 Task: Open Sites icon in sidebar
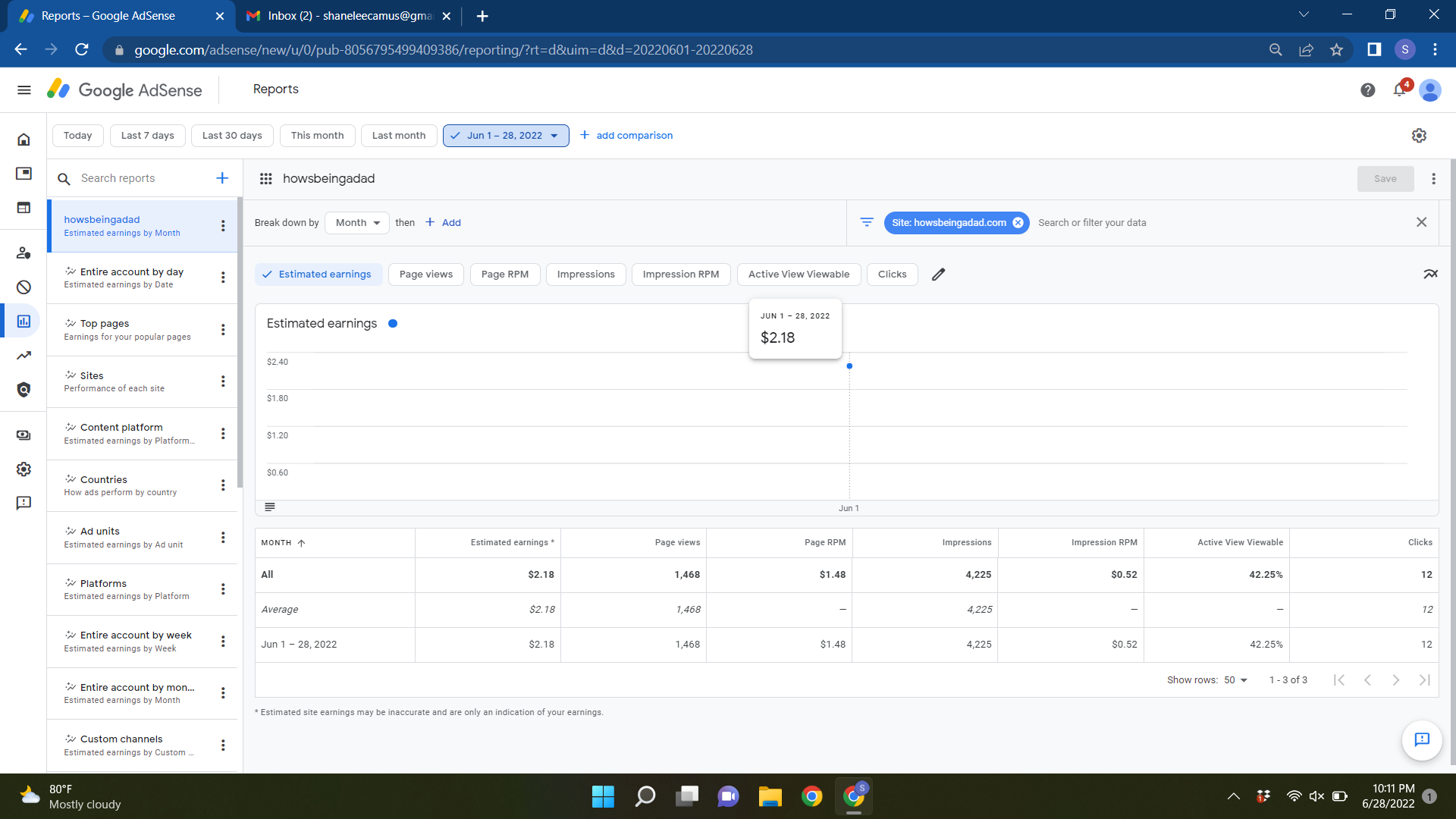coord(24,208)
